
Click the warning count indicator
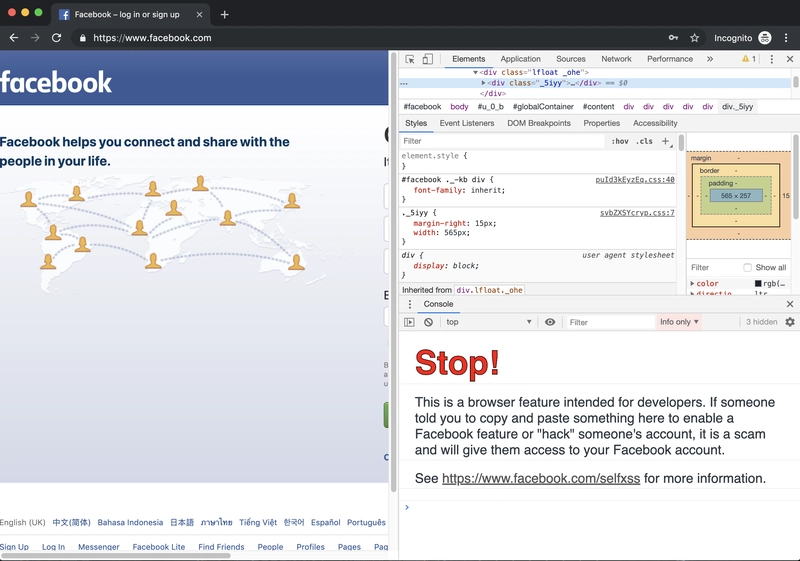coord(749,59)
